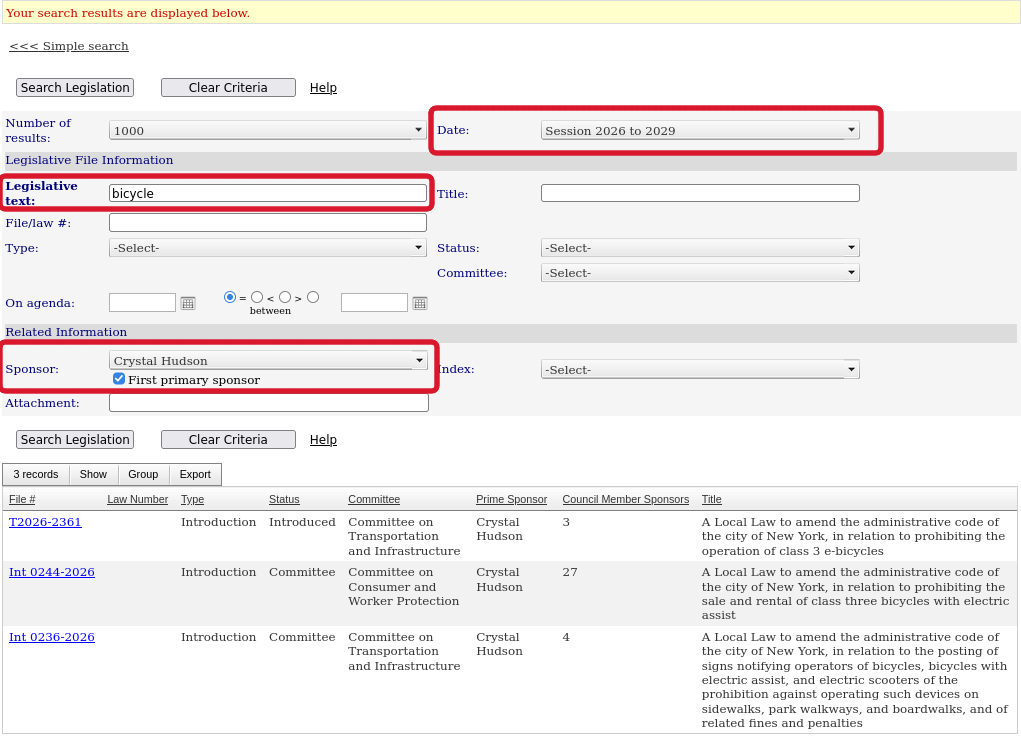Expand the Status select dropdown
Image resolution: width=1021 pixels, height=739 pixels.
coord(700,247)
